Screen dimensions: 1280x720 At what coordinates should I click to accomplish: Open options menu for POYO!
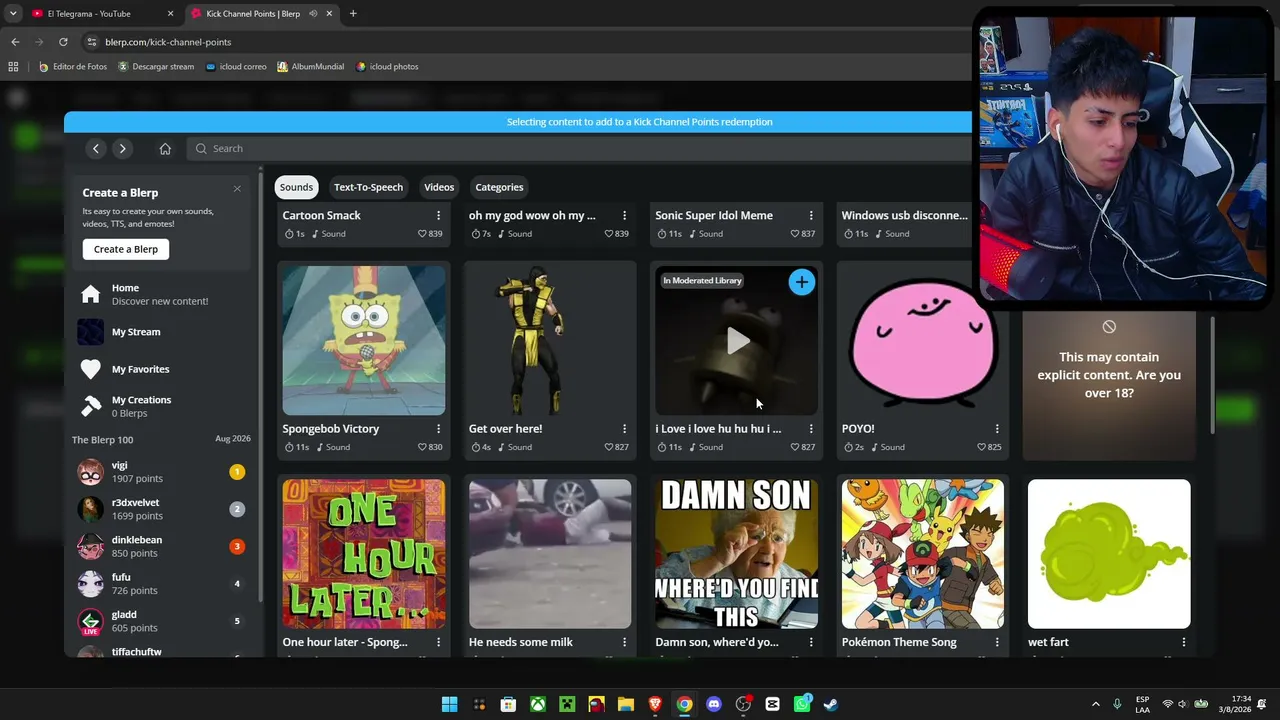(x=997, y=429)
